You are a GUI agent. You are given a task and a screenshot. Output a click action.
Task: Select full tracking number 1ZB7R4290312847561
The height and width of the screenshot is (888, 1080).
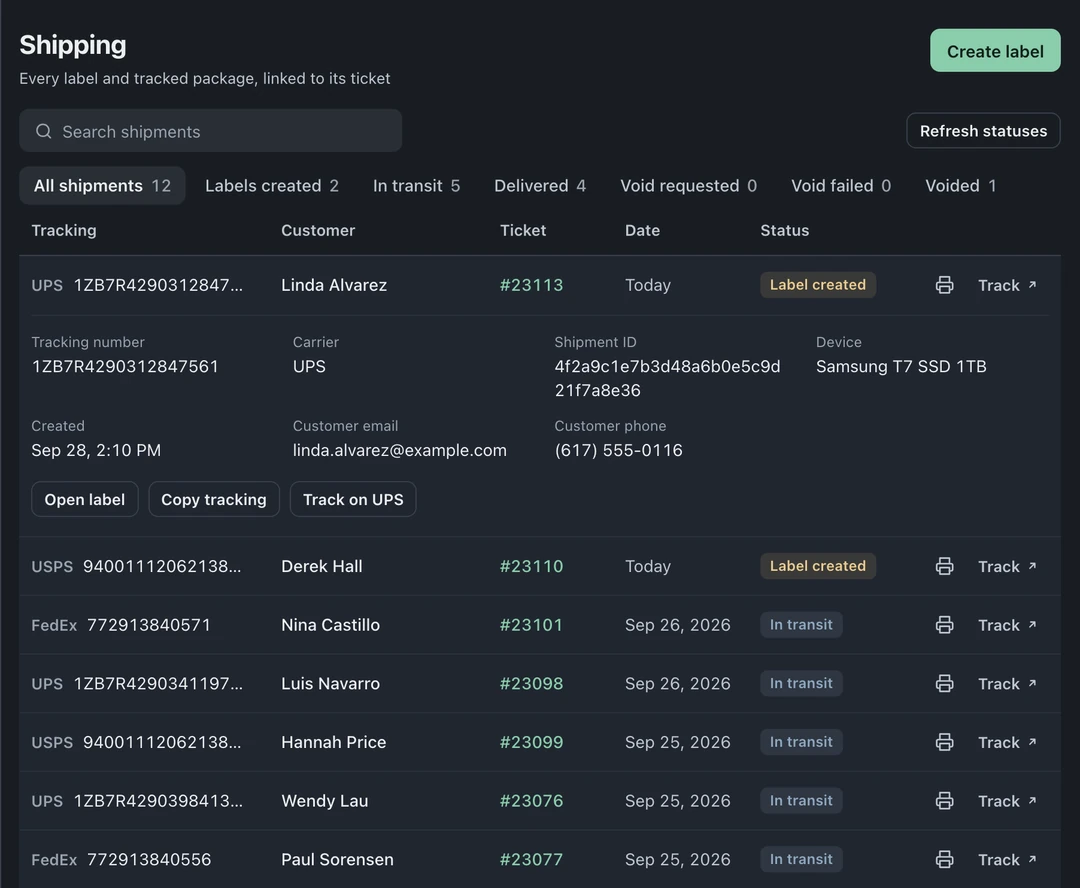click(x=125, y=366)
